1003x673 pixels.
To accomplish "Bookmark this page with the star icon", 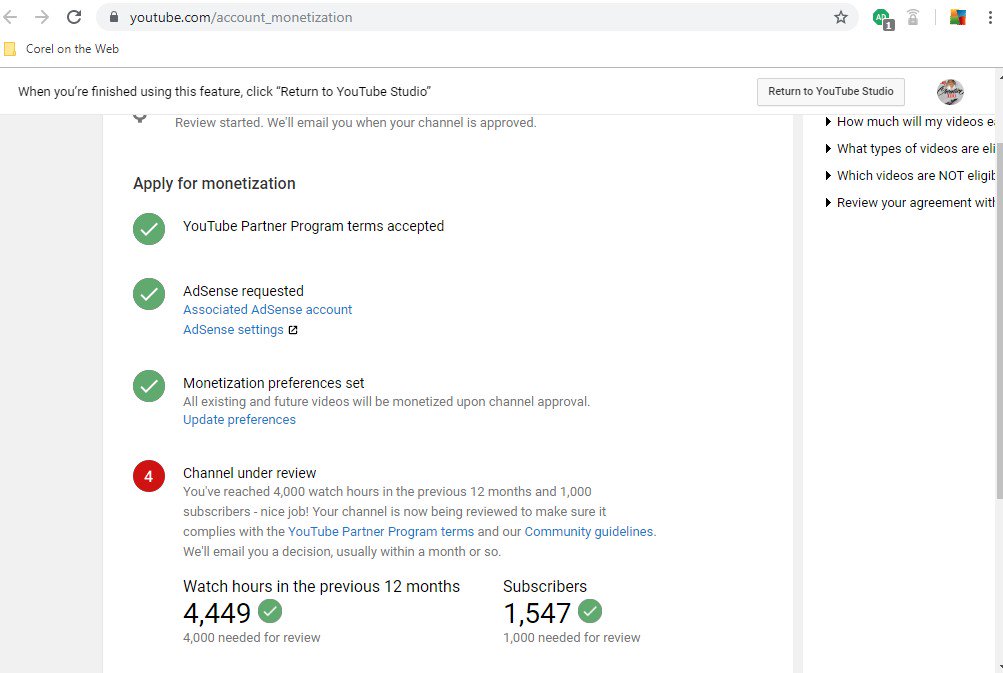I will [841, 17].
